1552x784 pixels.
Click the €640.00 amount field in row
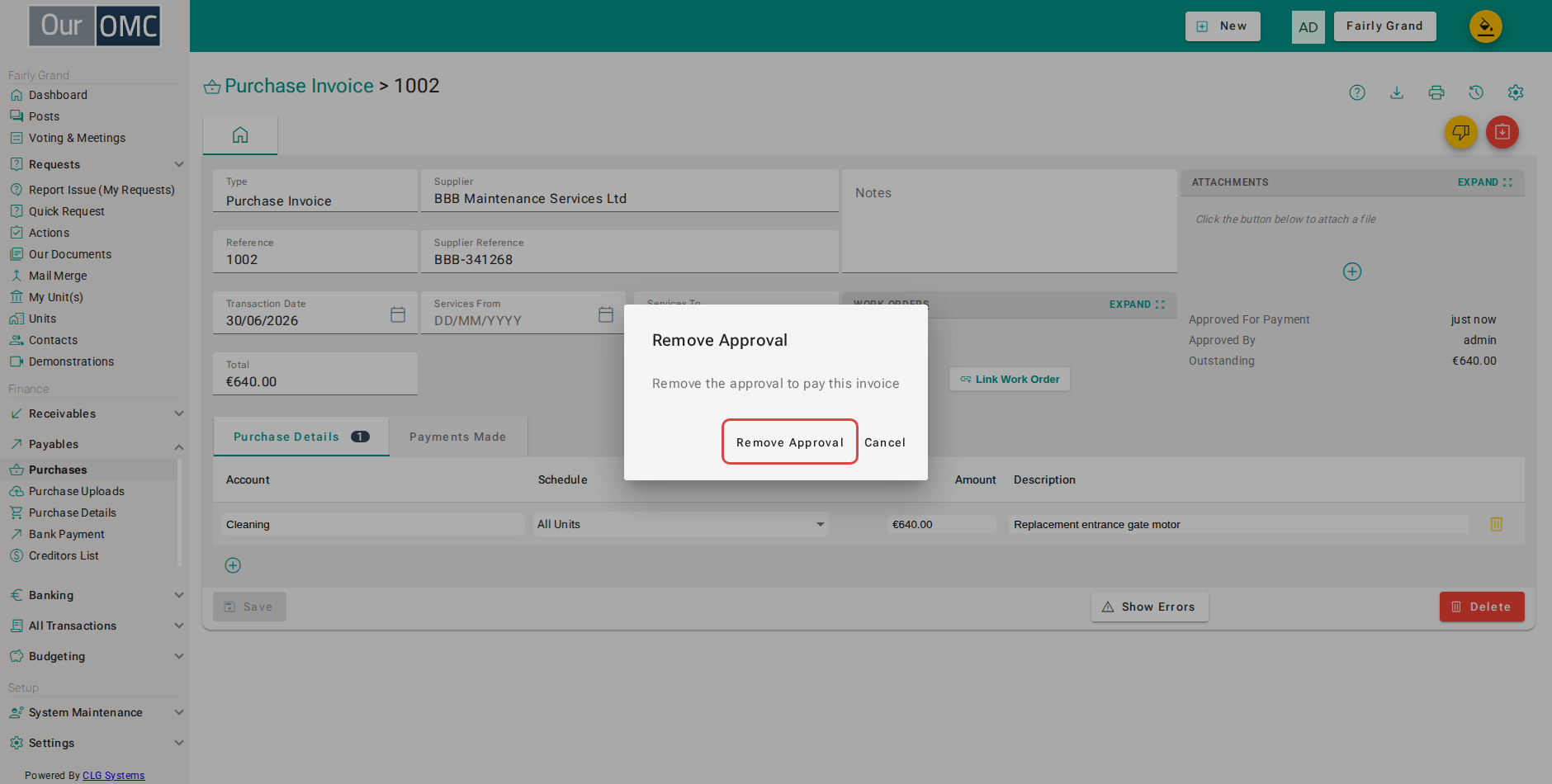(x=941, y=524)
